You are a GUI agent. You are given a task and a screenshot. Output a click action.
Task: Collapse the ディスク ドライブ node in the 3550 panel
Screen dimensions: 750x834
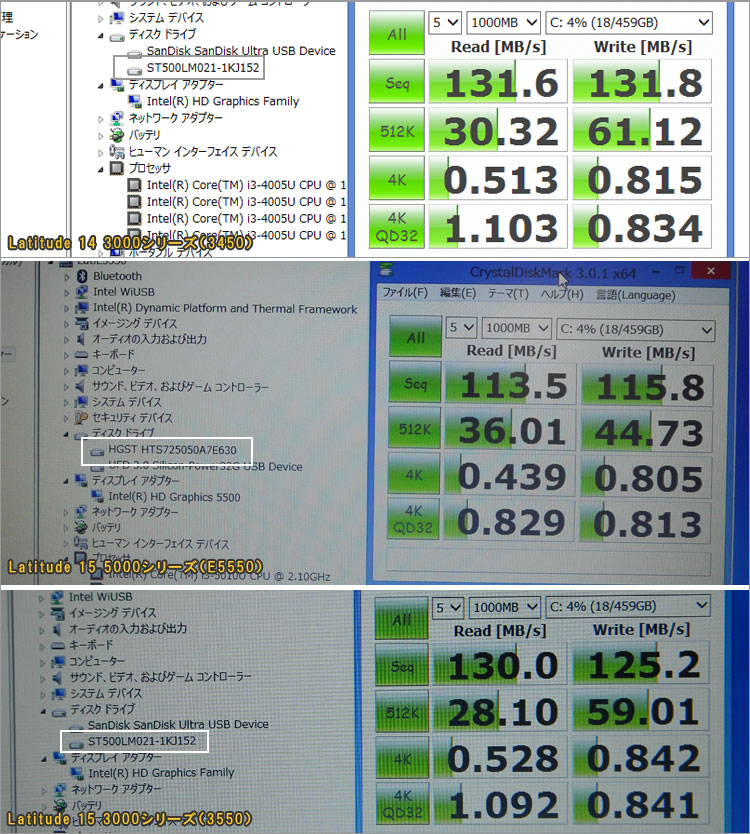(44, 711)
